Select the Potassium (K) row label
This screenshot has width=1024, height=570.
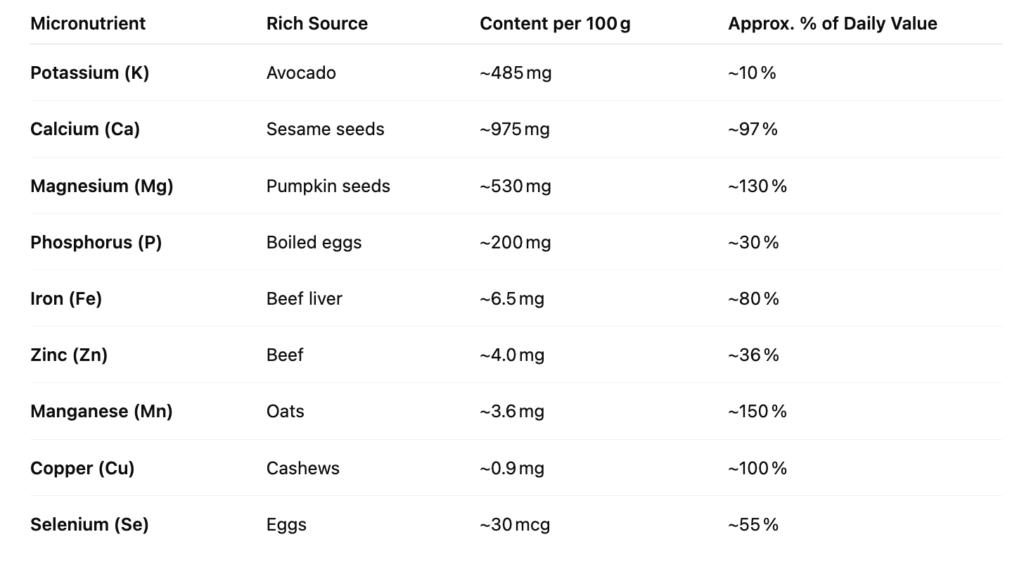pos(89,72)
